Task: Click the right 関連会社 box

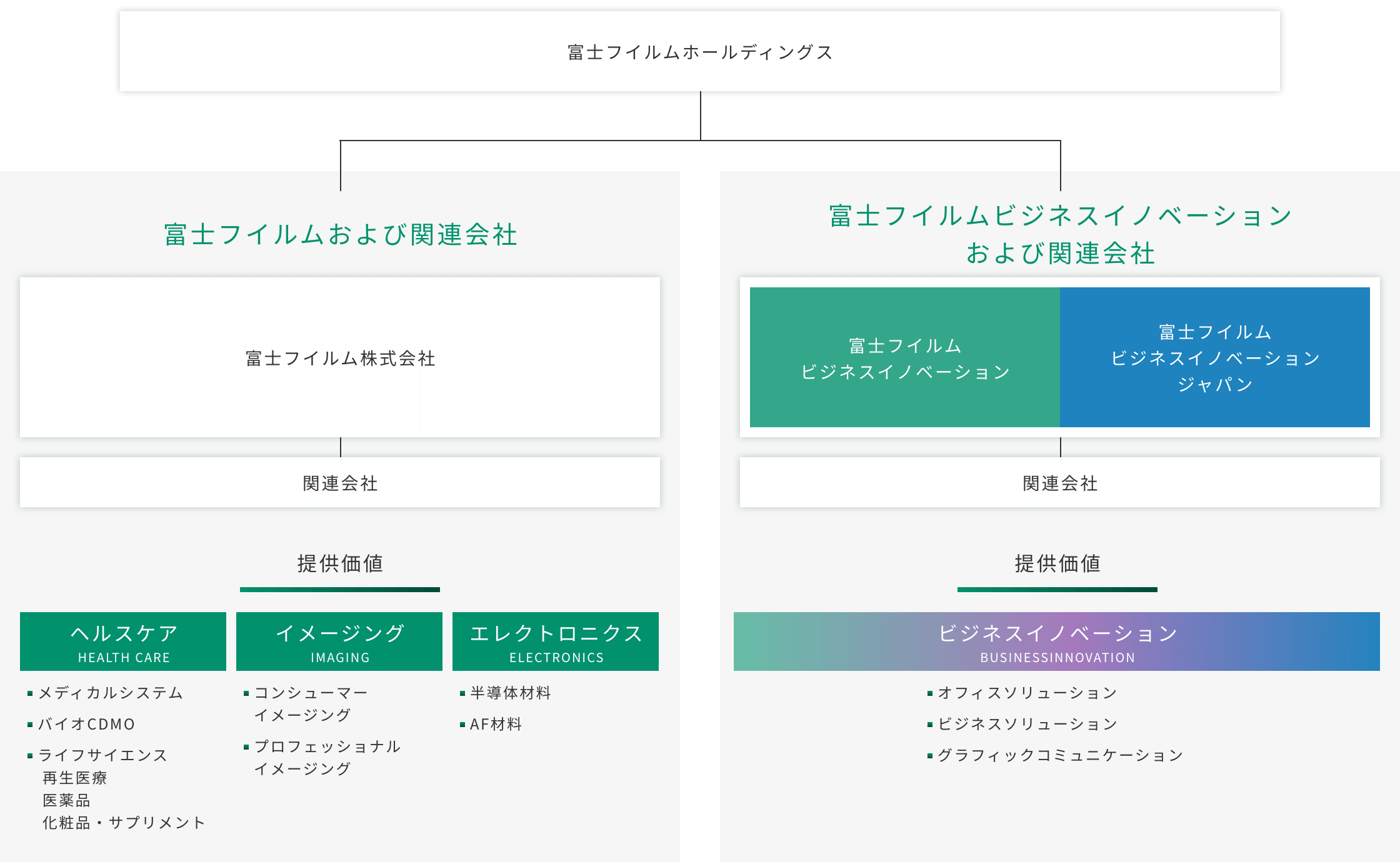Action: click(x=1060, y=483)
